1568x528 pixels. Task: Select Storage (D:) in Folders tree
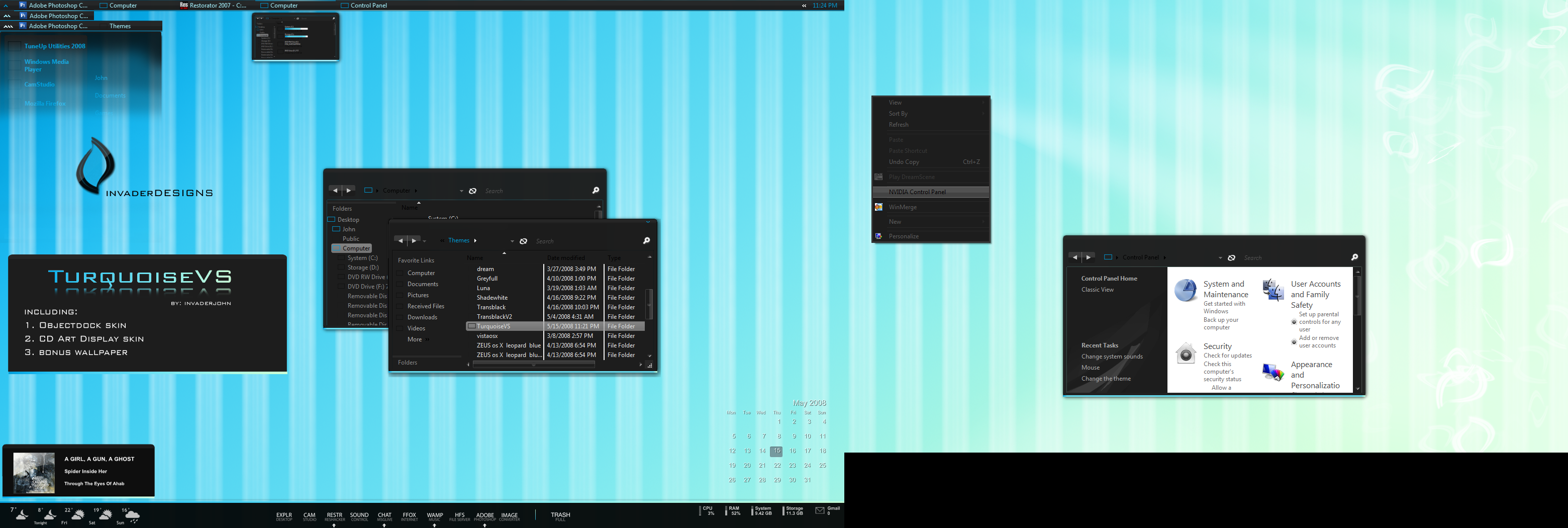[x=363, y=268]
